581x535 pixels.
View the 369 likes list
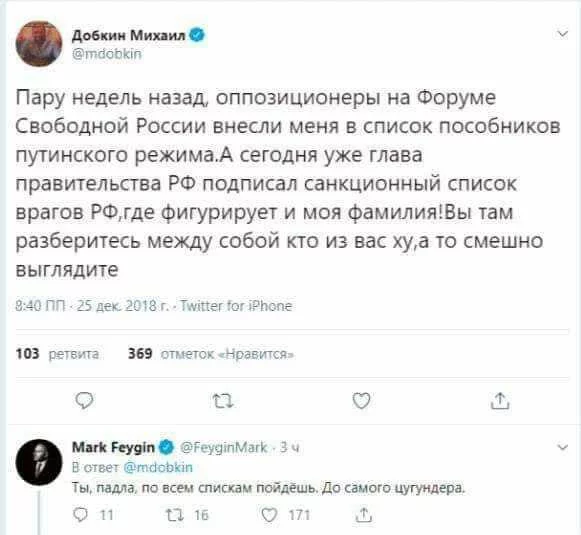(211, 354)
